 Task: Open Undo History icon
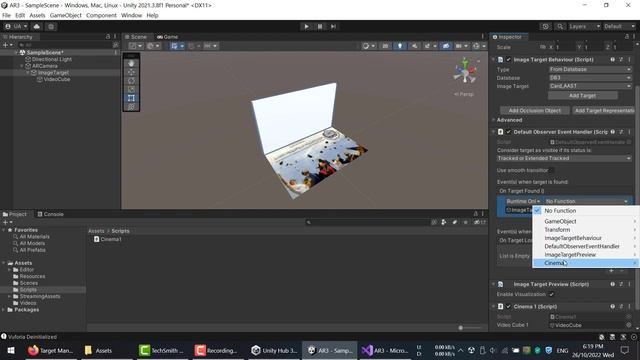coord(545,27)
